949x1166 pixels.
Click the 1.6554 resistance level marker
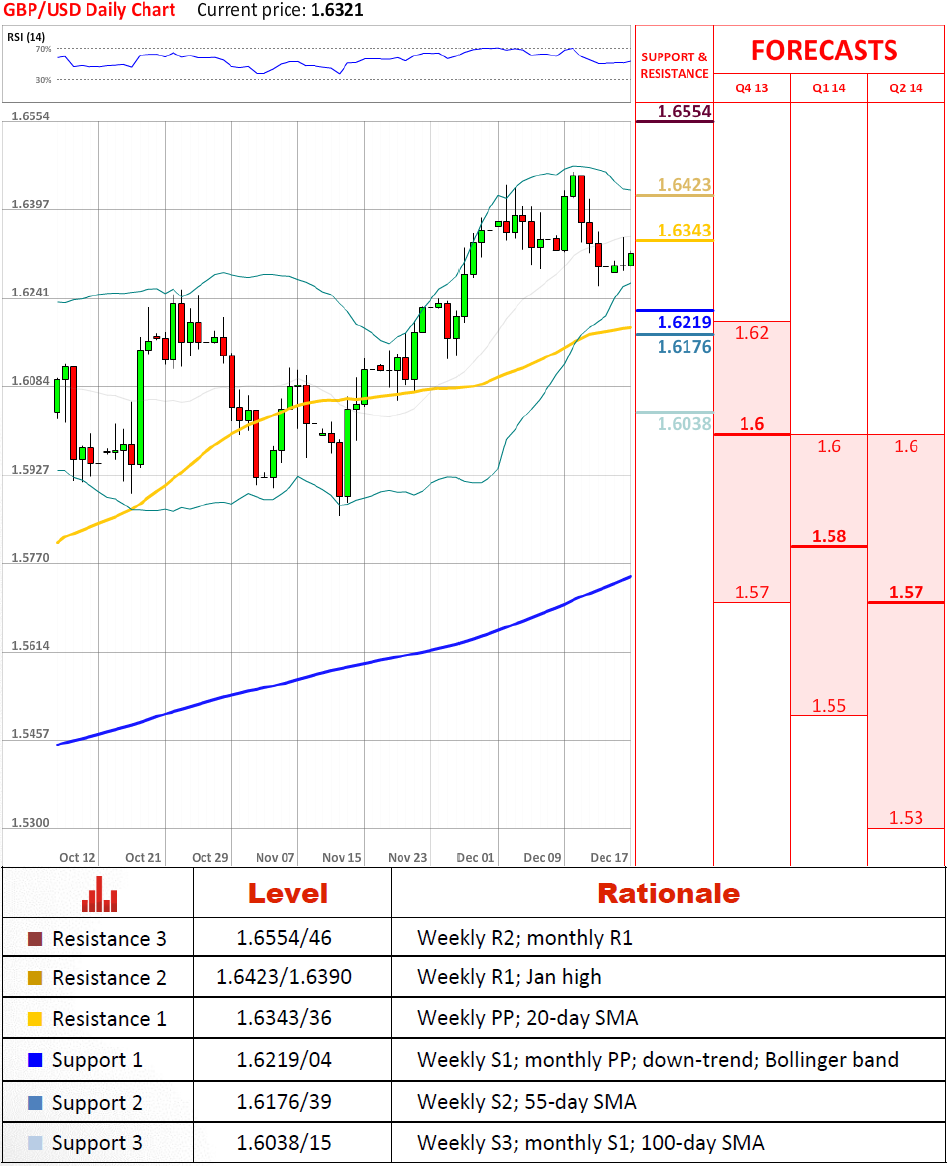pyautogui.click(x=684, y=112)
